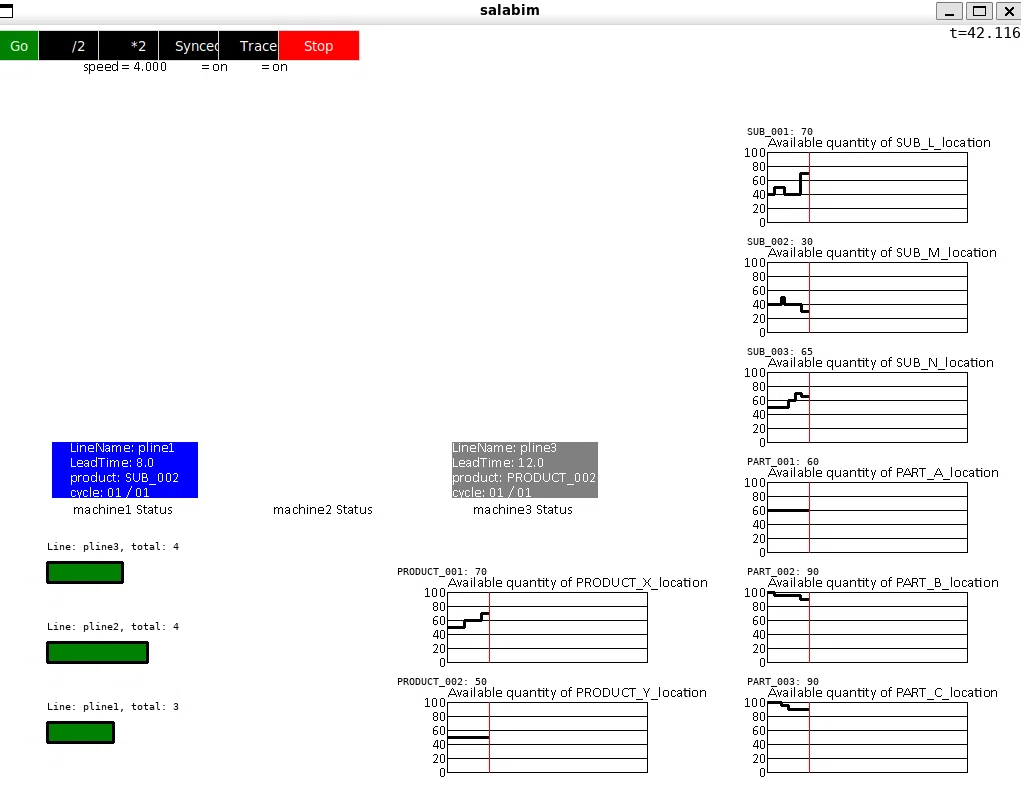Screen dimensions: 1021x792
Task: Click the PART_A_location quantity chart
Action: 867,518
